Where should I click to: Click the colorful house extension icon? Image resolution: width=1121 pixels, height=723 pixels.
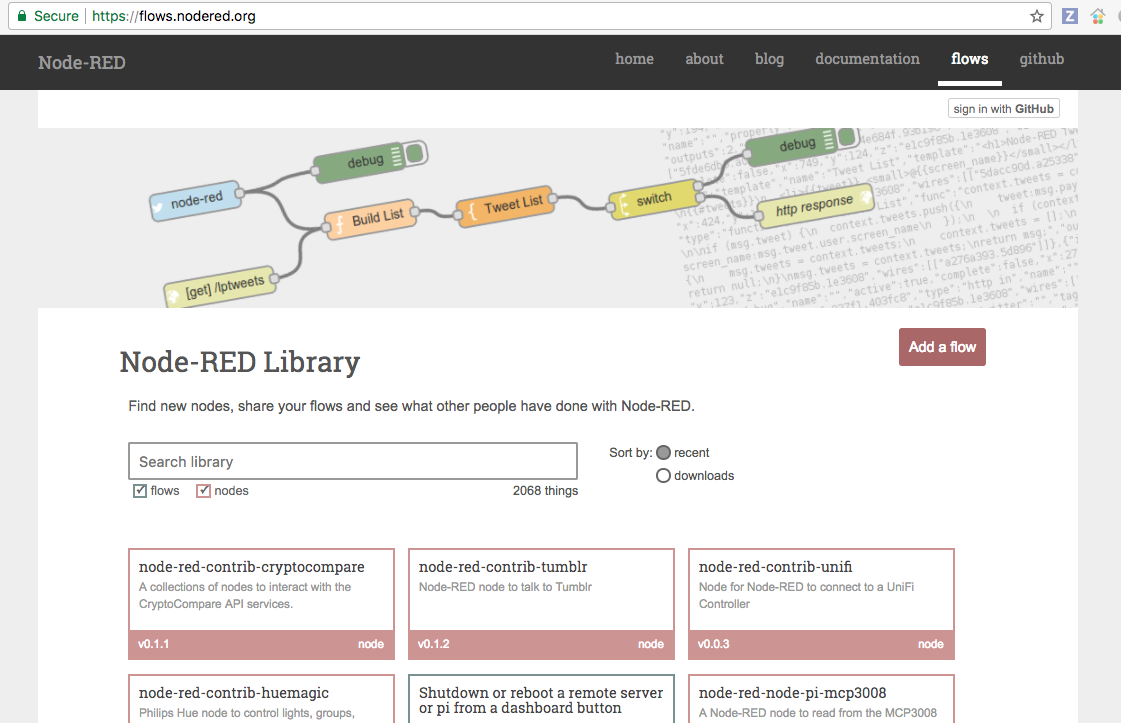(1098, 16)
